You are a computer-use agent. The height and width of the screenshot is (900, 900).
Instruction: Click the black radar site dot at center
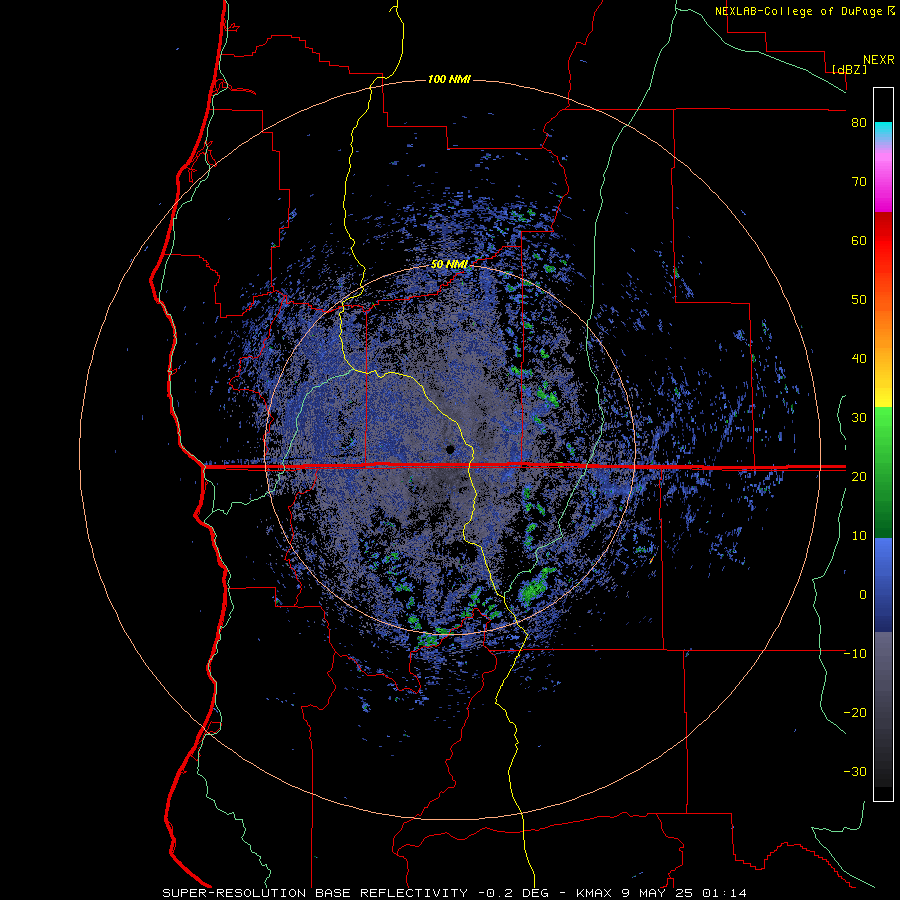click(x=451, y=449)
